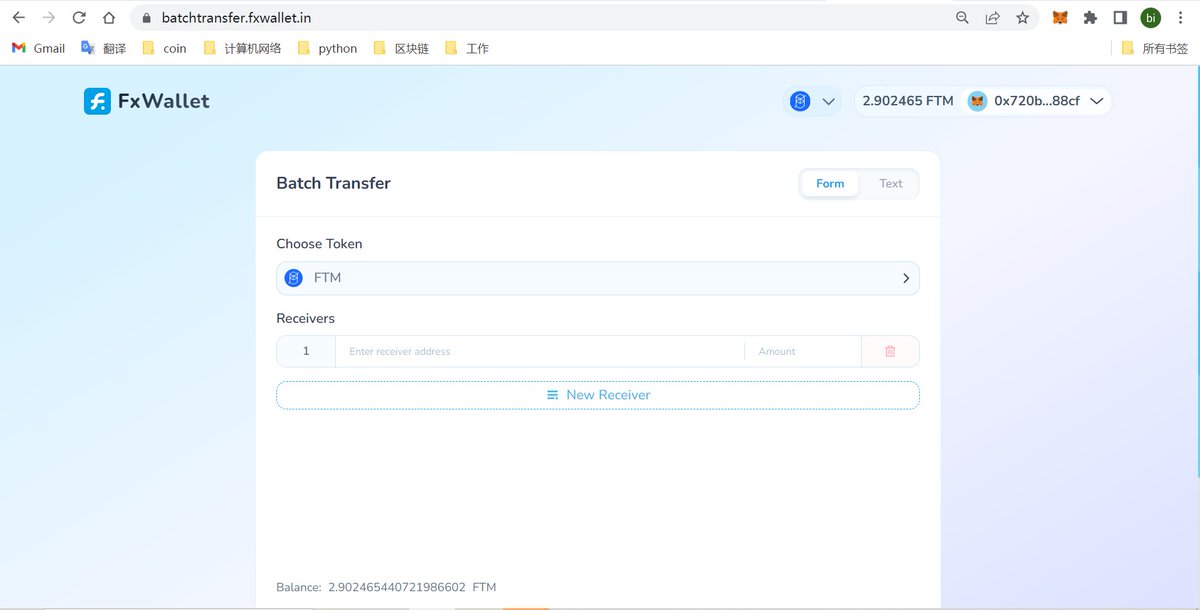Focus the receiver address input

[x=540, y=351]
